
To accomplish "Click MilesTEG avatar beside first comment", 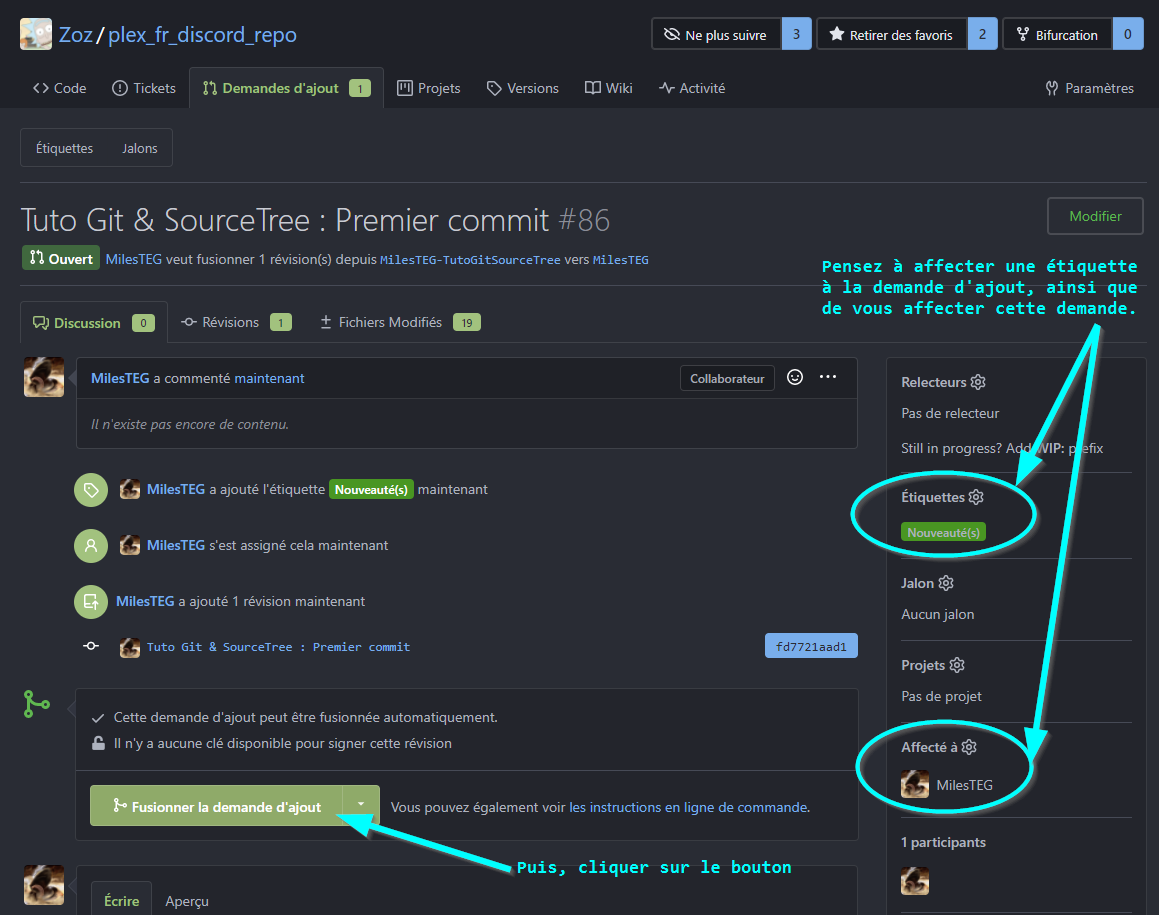I will click(x=44, y=377).
